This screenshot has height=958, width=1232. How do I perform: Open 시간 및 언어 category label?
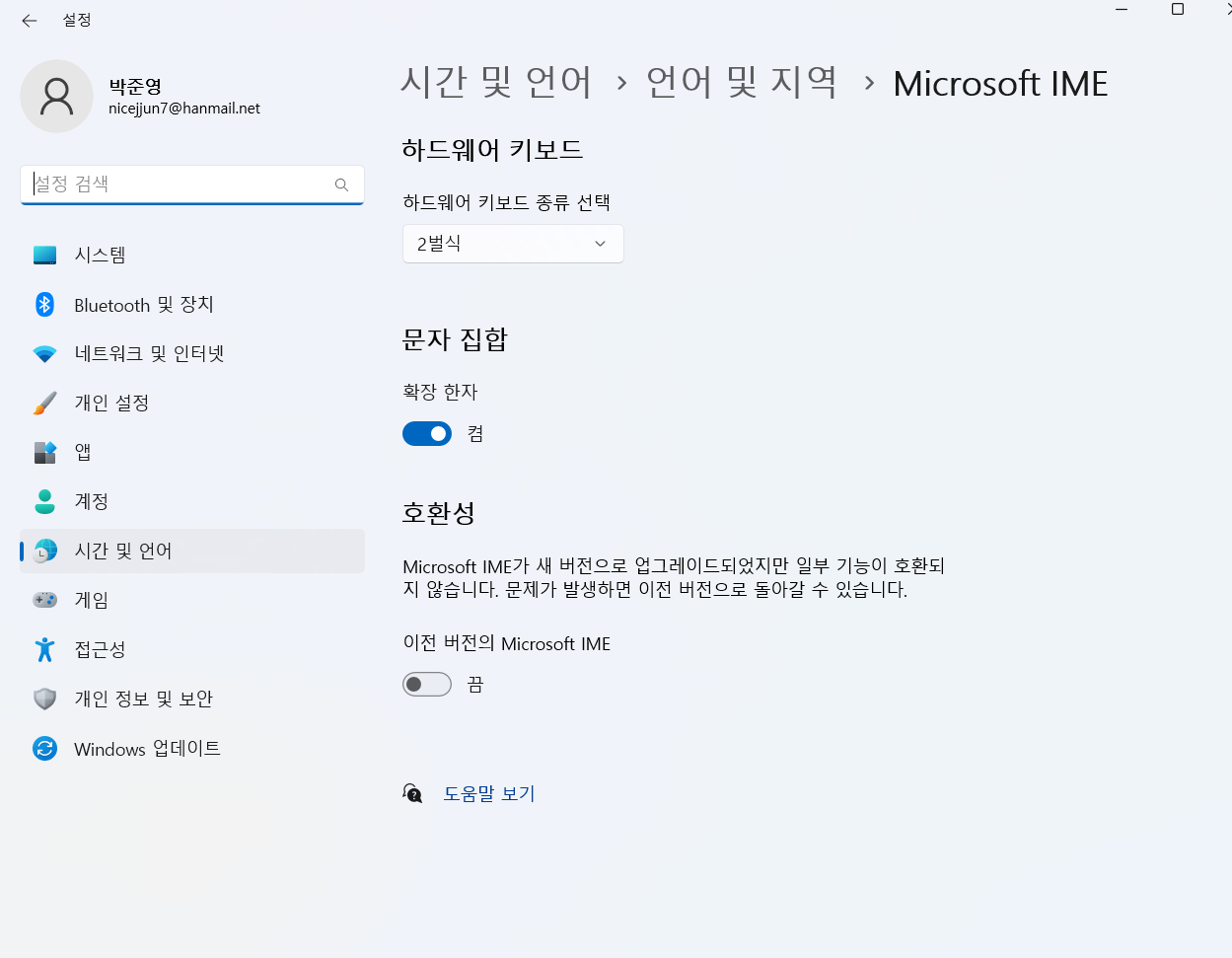coord(123,551)
